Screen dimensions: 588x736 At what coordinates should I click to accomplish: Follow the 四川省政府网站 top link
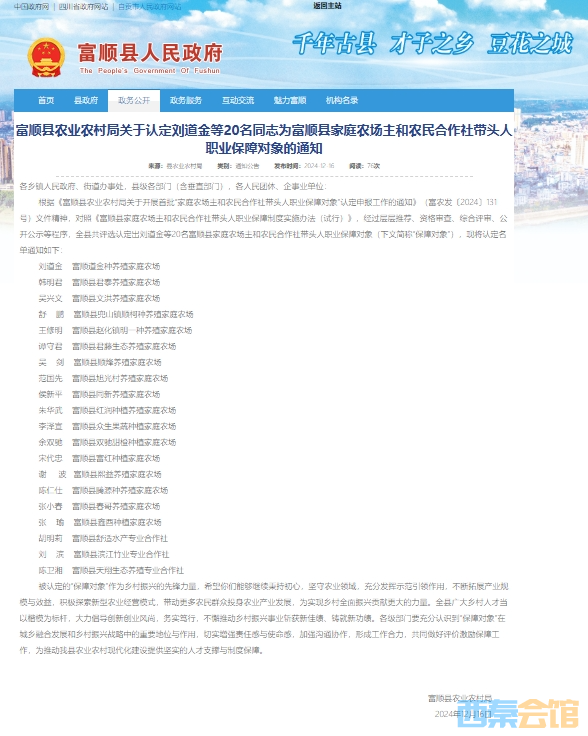(84, 7)
